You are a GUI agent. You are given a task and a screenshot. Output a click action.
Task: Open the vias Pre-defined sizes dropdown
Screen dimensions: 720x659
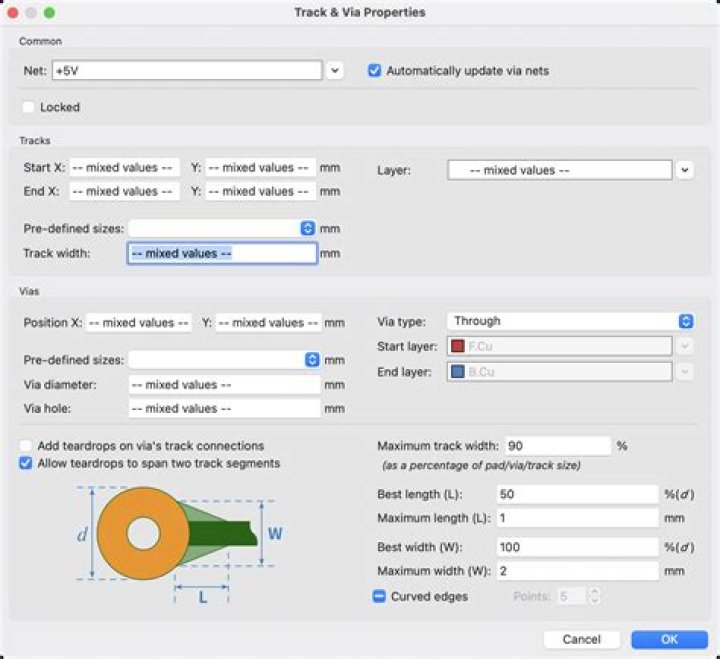pyautogui.click(x=225, y=360)
